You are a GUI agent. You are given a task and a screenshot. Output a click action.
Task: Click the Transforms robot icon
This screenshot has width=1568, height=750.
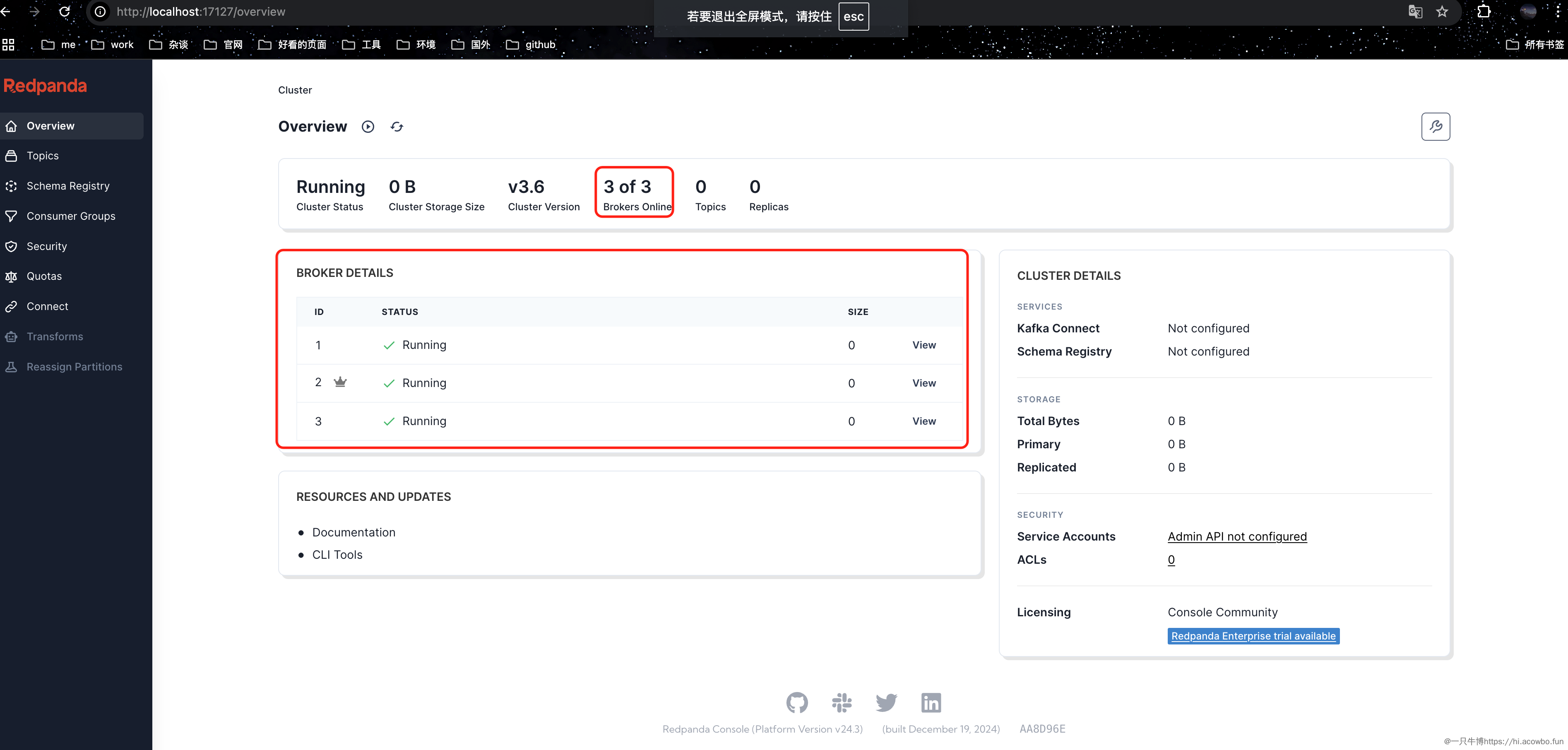[x=11, y=337]
